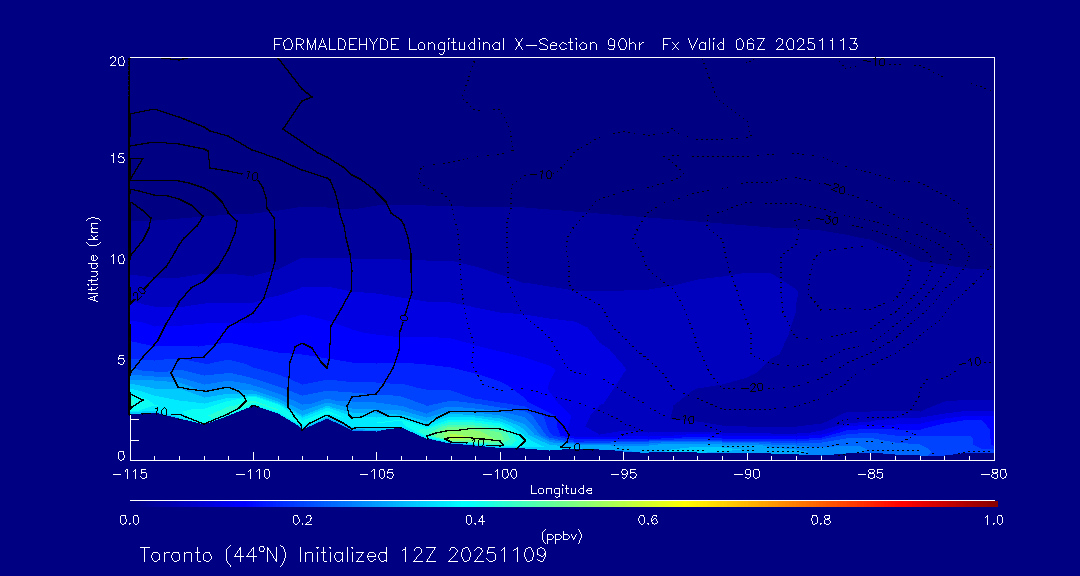The height and width of the screenshot is (576, 1080).
Task: Click the 0.6 color bar value label
Action: click(x=648, y=520)
